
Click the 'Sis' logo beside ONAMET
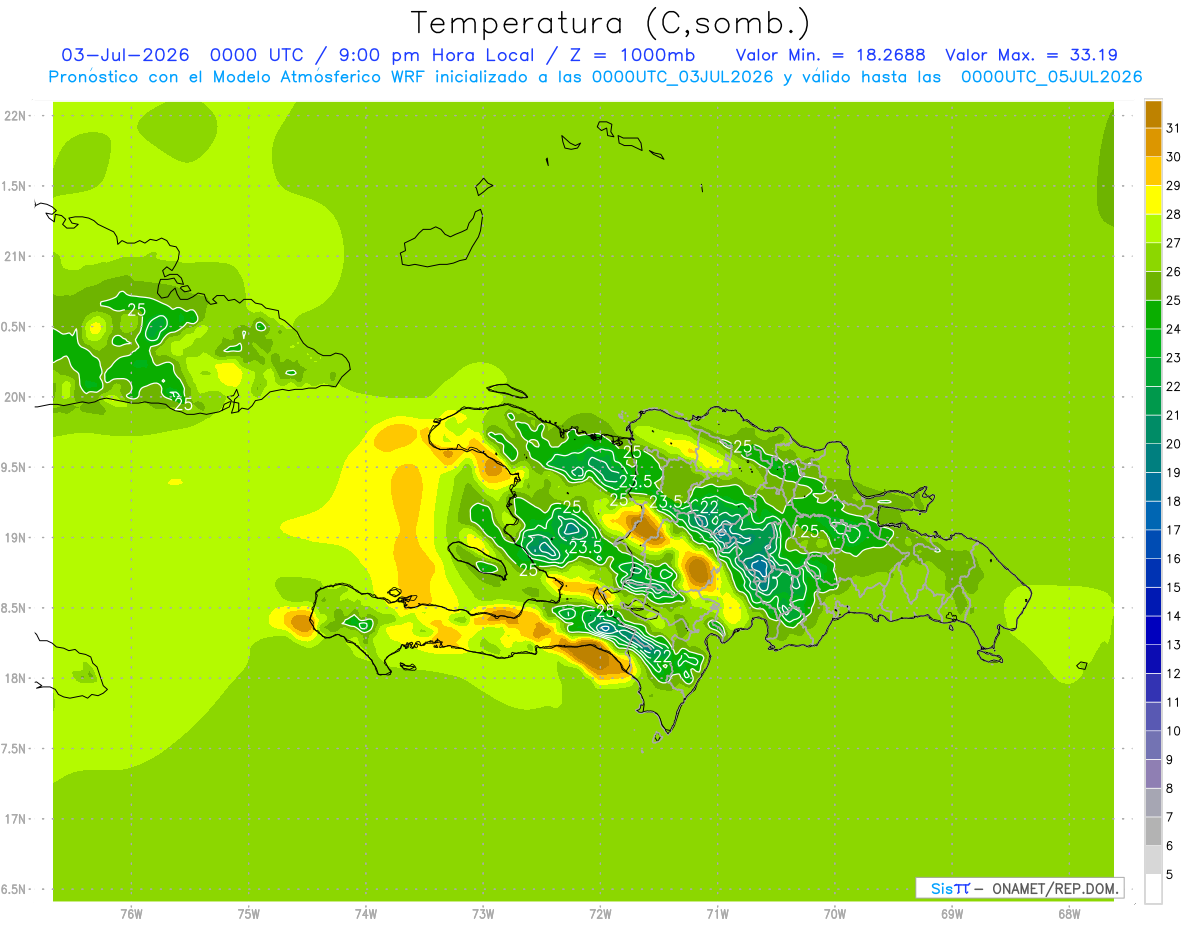[x=943, y=888]
